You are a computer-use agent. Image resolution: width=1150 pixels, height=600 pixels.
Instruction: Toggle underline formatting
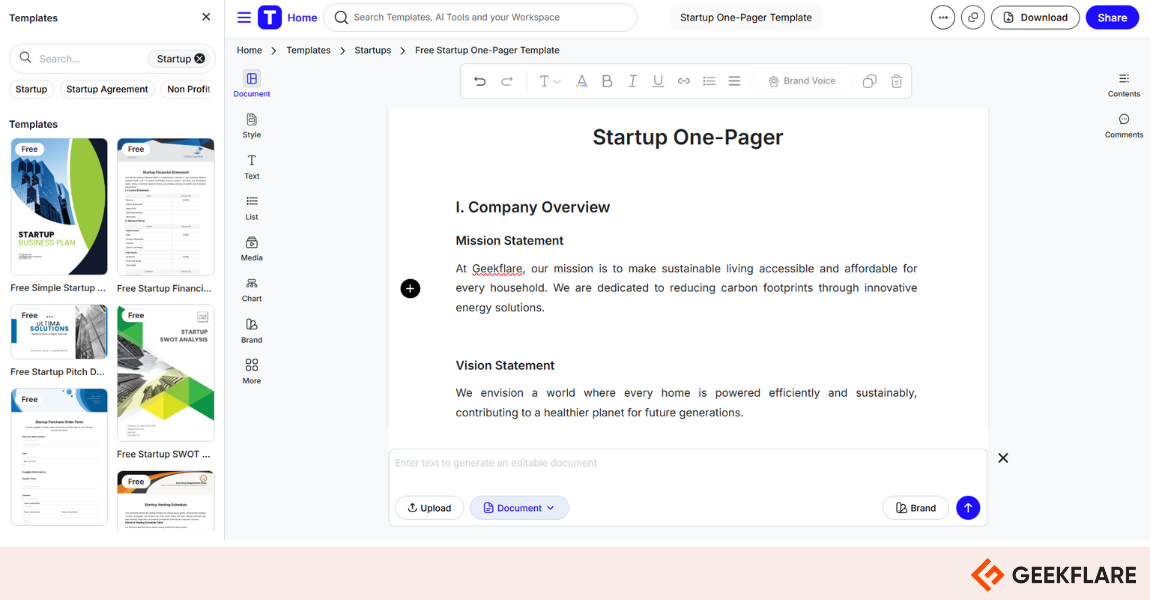pyautogui.click(x=658, y=81)
